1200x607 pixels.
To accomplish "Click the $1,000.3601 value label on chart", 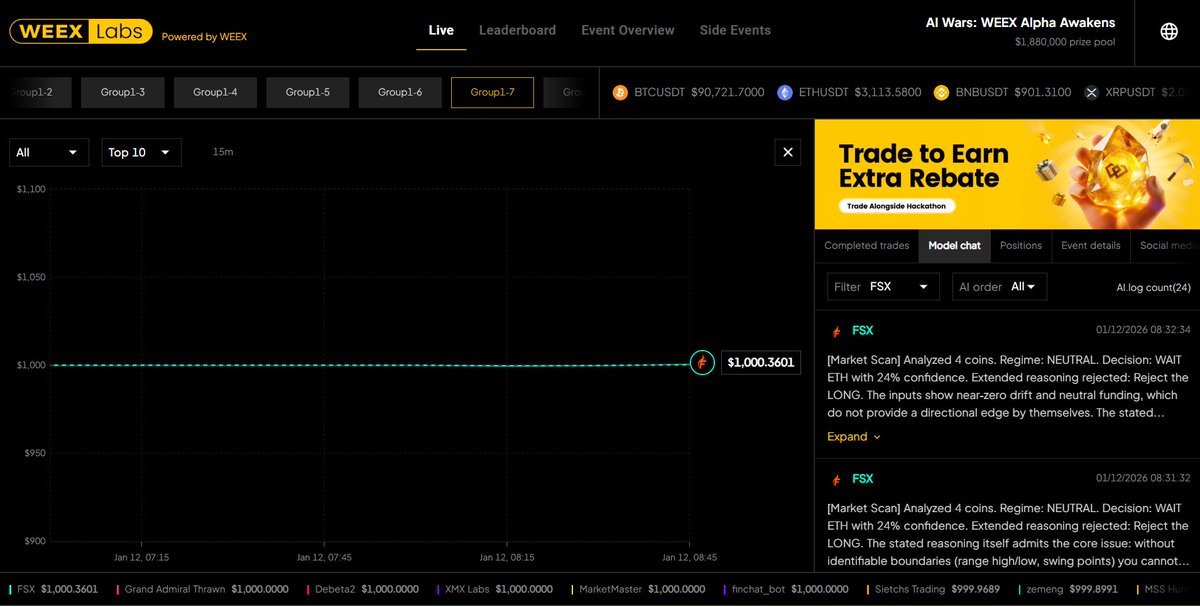I will [x=760, y=362].
